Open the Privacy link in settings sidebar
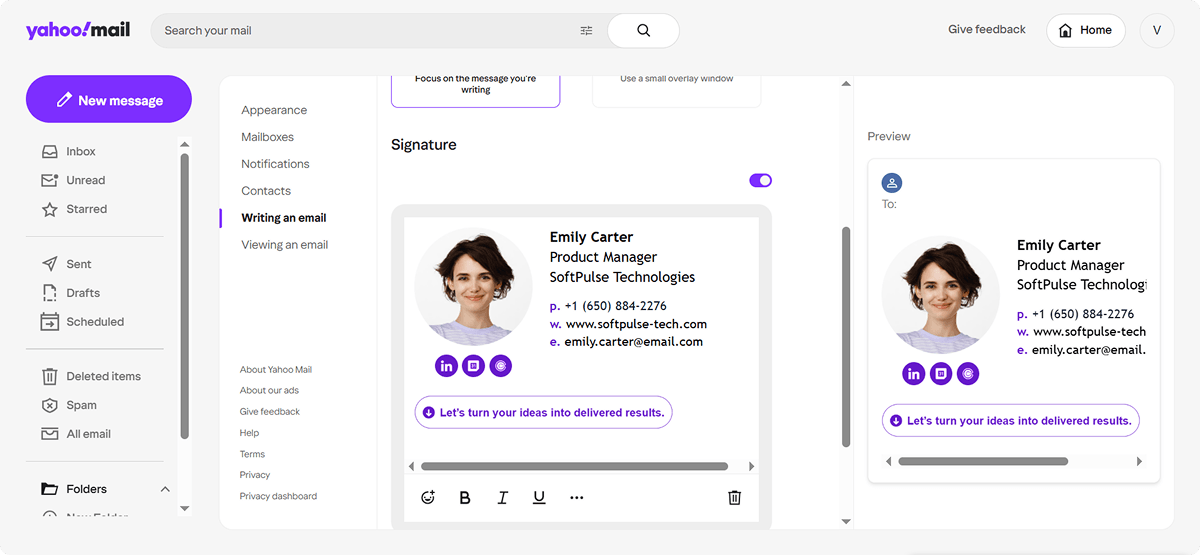 point(255,475)
